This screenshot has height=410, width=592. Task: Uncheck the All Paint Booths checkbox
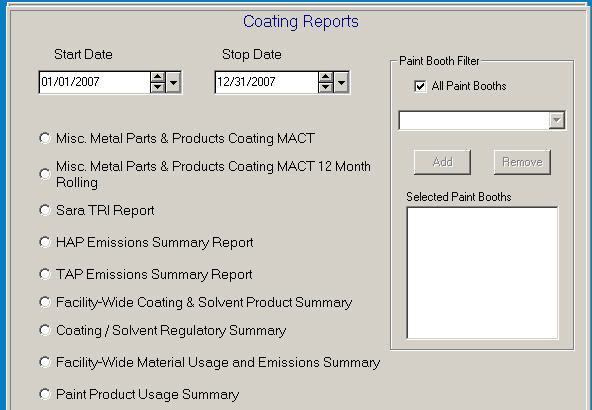click(420, 86)
